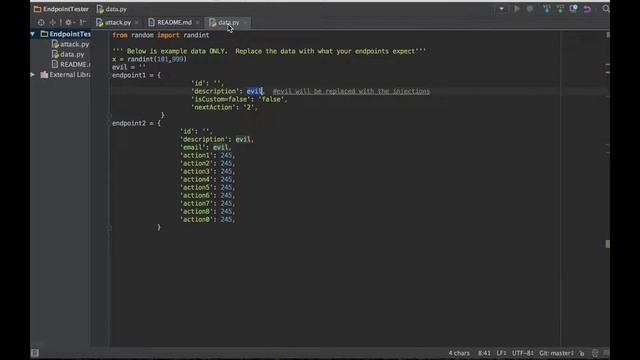Click the fold marker at endpoint1 closing brace
The height and width of the screenshot is (360, 640).
point(109,116)
